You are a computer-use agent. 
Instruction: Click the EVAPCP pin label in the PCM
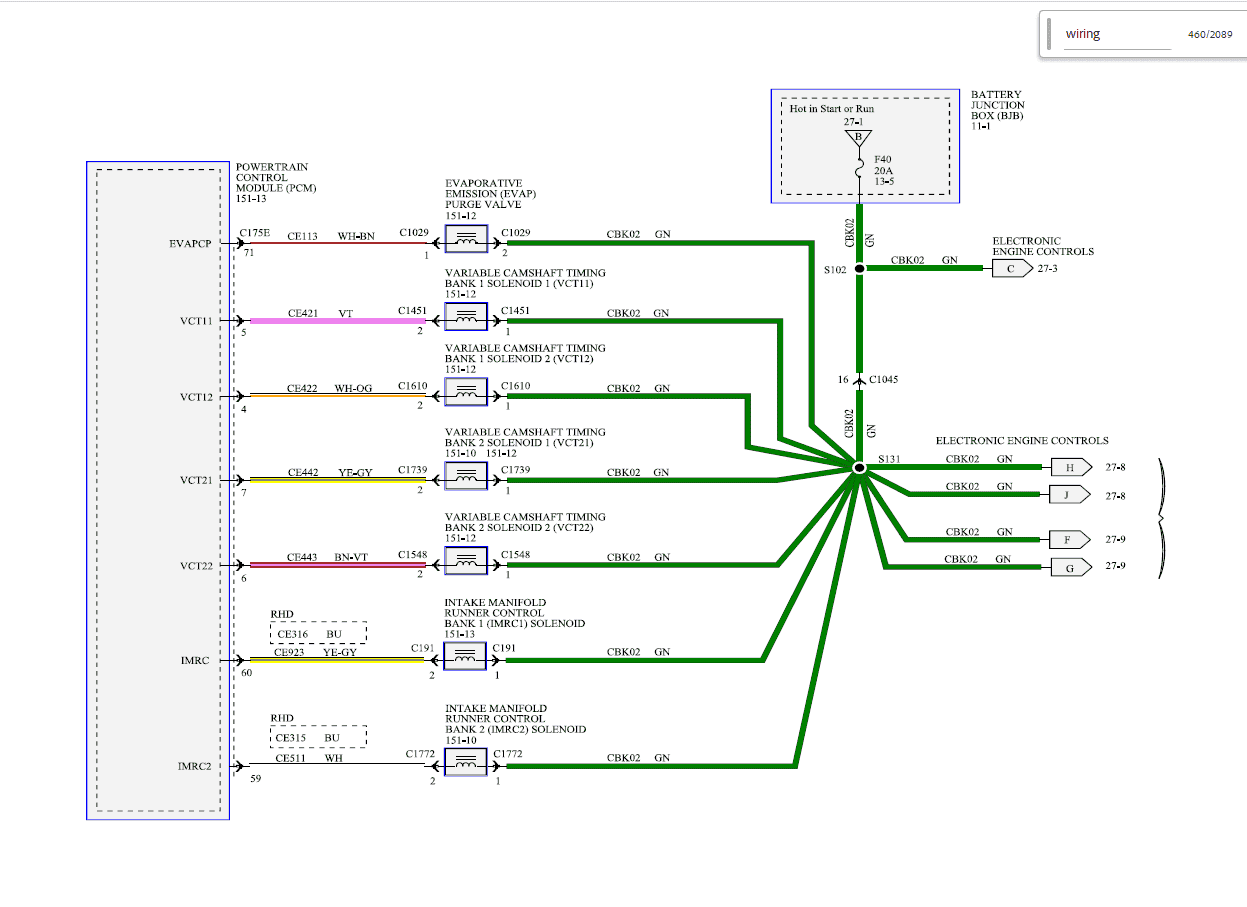tap(192, 243)
